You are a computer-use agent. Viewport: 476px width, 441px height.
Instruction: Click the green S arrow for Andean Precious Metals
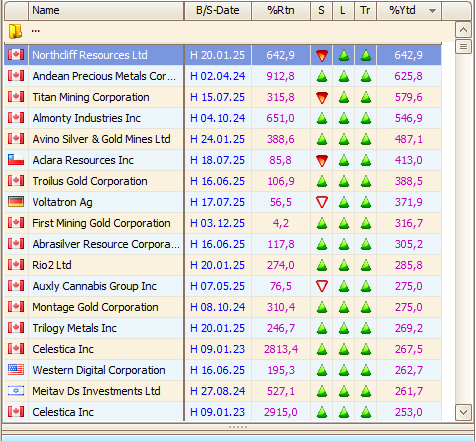(322, 76)
